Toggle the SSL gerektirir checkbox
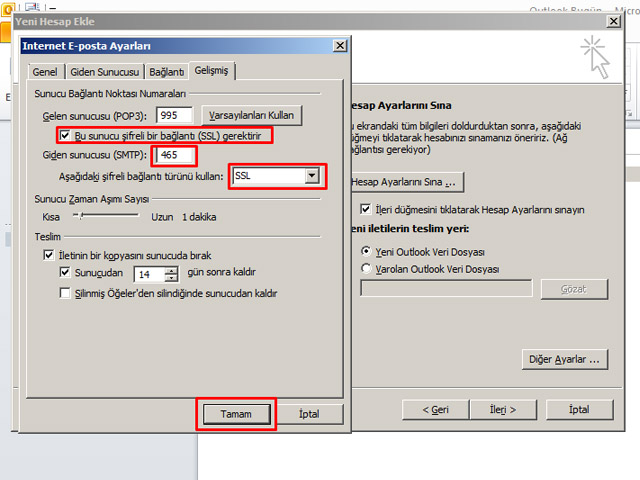640x480 pixels. [x=65, y=134]
